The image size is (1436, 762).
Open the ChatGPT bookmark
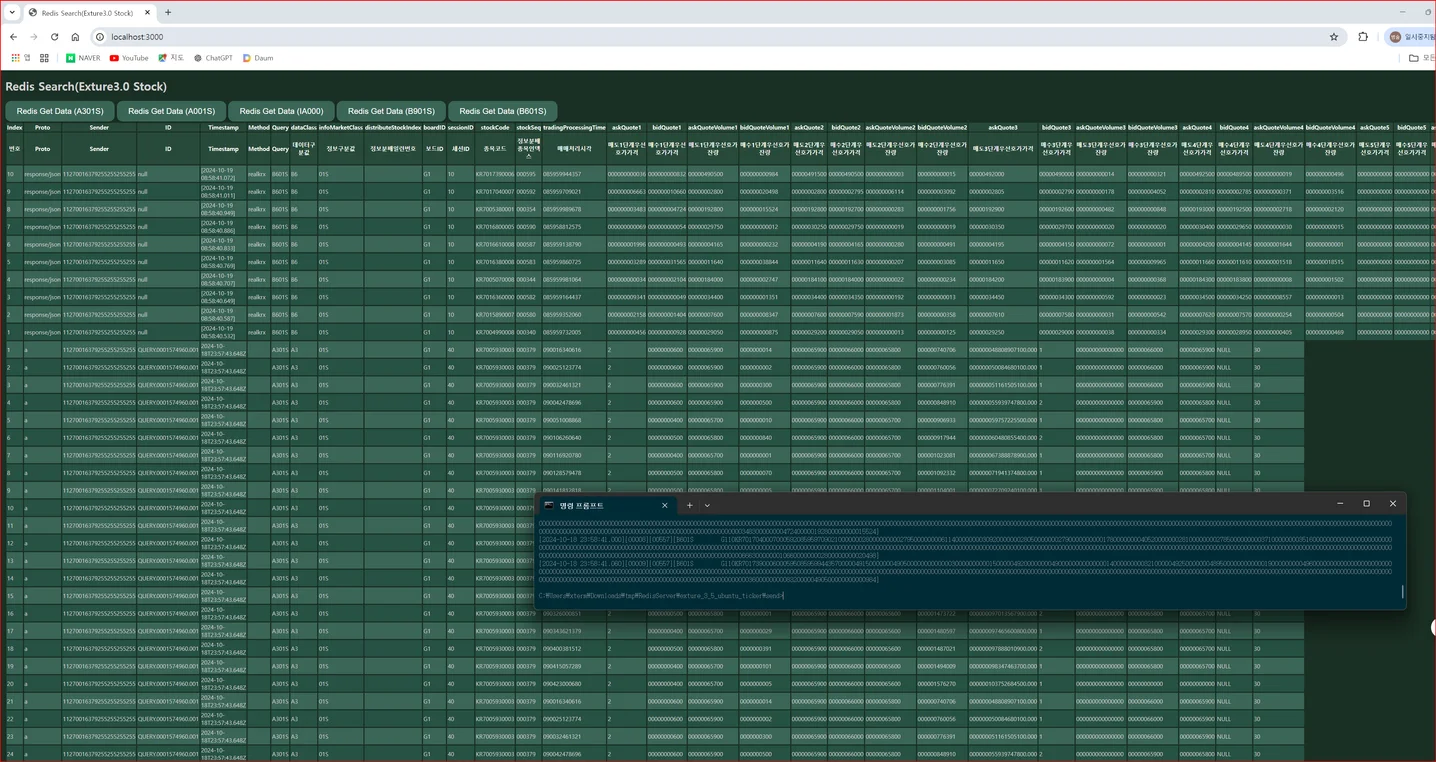coord(213,58)
